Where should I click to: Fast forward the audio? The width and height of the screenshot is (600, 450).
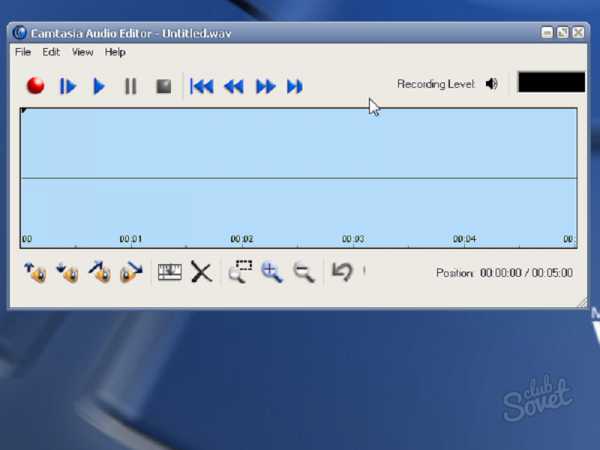pos(266,86)
